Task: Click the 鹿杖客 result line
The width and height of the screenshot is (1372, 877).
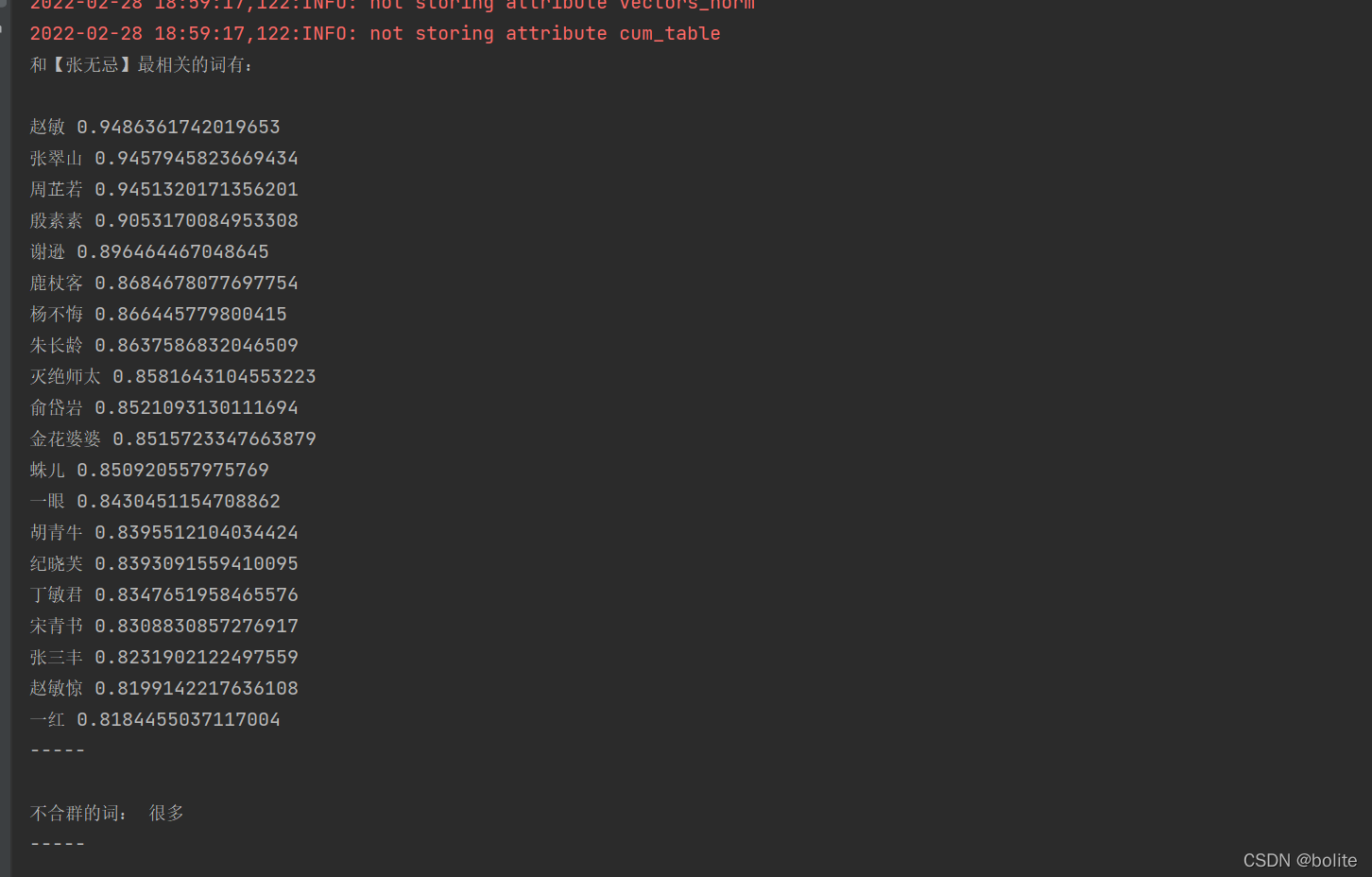Action: point(164,283)
